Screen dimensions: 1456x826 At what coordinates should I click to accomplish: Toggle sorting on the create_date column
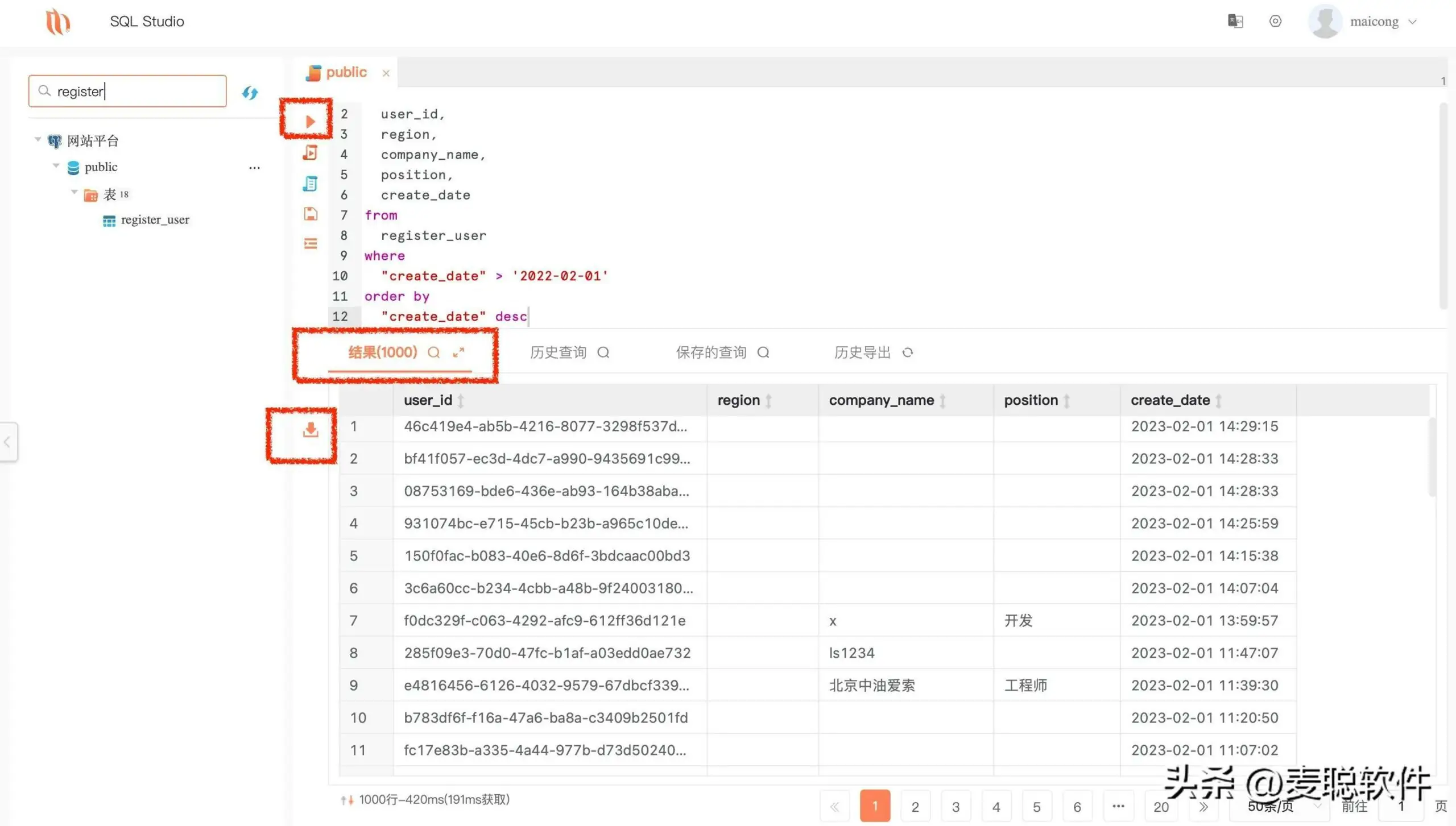(x=1218, y=400)
